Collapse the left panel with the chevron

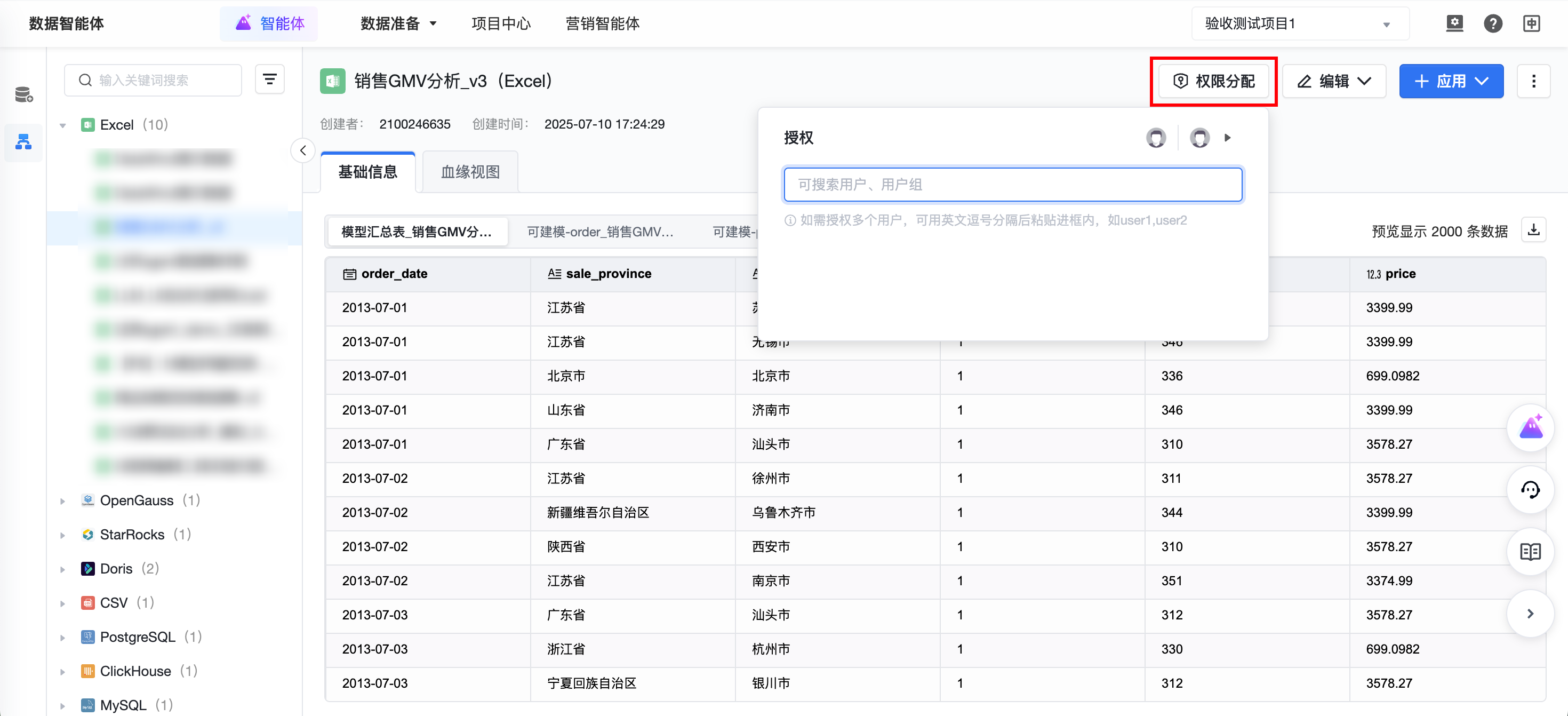[302, 150]
